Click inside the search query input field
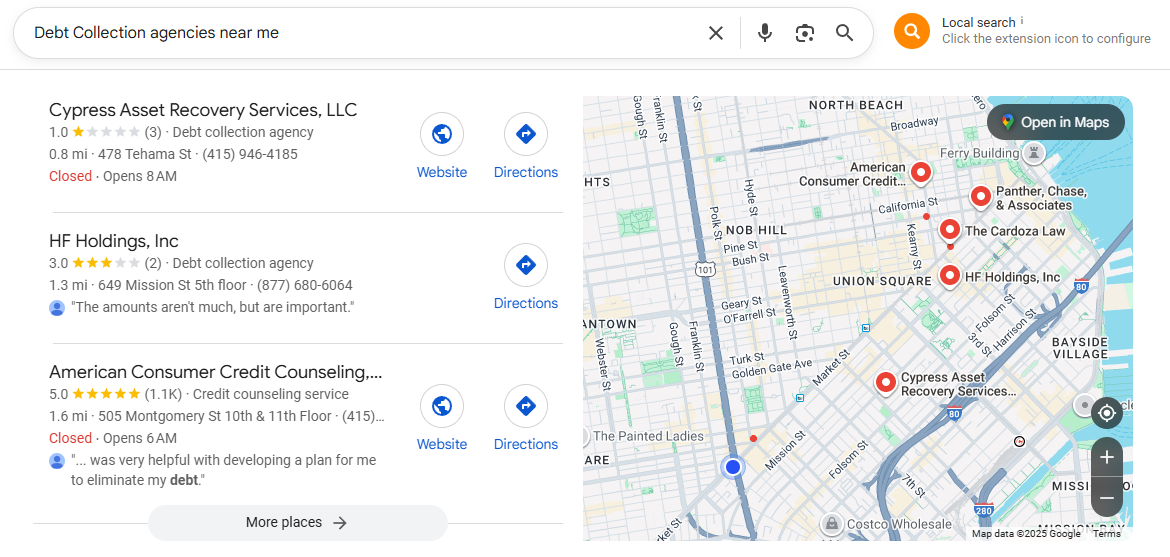1170x557 pixels. tap(360, 33)
